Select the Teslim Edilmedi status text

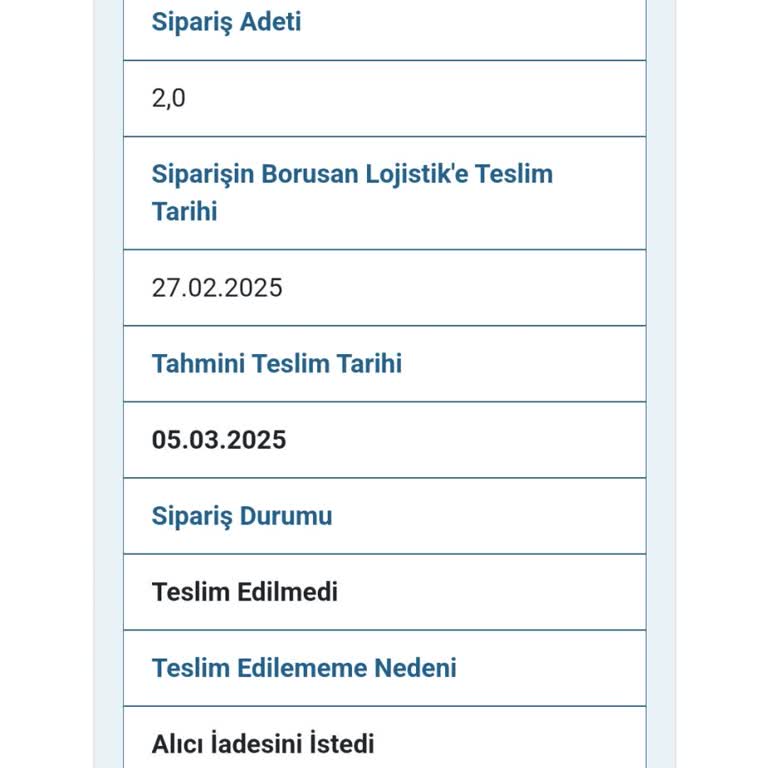tap(245, 592)
